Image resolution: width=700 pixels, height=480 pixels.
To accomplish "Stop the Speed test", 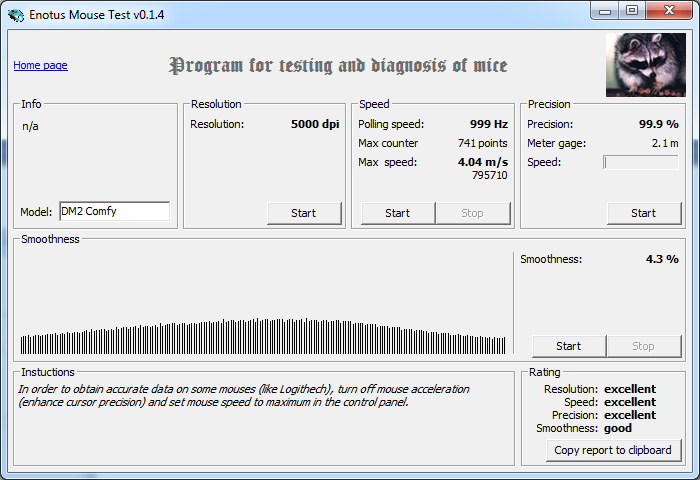I will point(473,213).
